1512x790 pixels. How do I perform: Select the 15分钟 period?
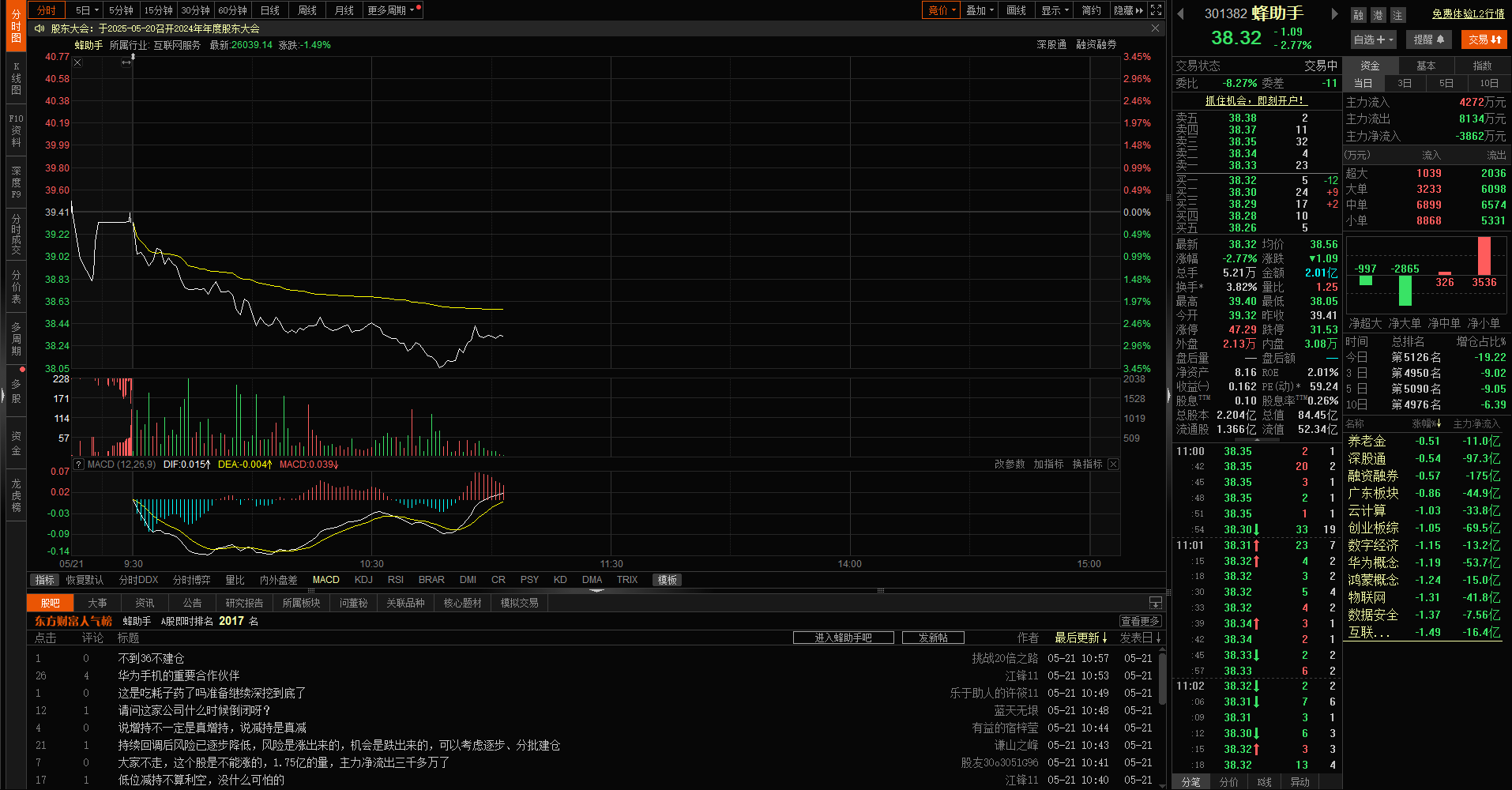pyautogui.click(x=158, y=10)
